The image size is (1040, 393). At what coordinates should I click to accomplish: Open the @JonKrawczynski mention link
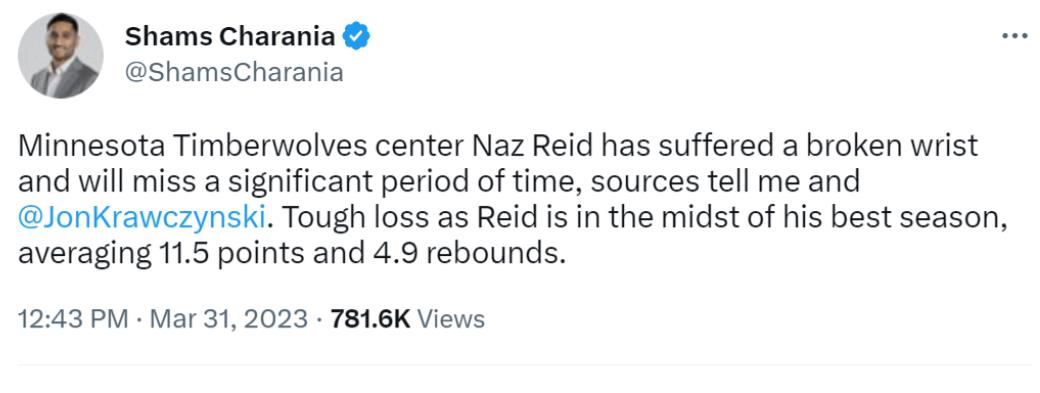coord(143,217)
